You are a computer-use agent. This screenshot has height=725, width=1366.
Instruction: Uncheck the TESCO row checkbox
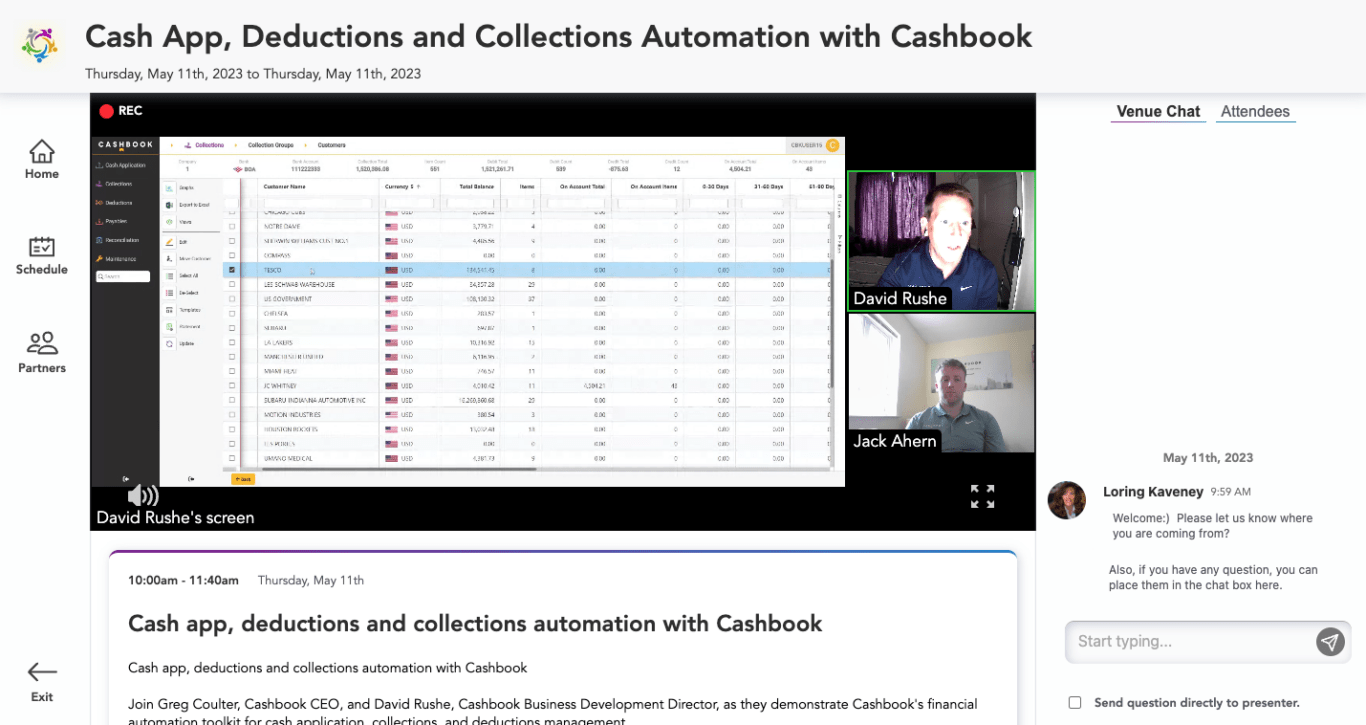[x=232, y=269]
